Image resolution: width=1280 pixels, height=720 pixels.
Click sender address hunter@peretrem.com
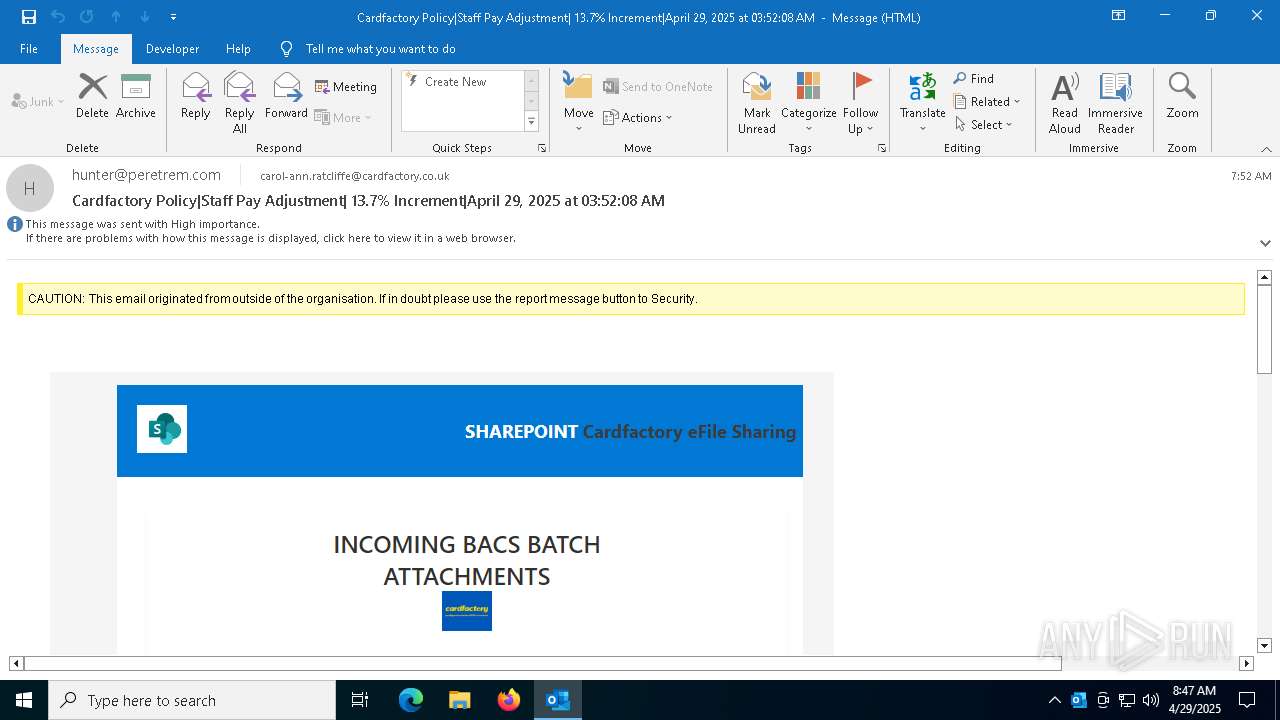[x=146, y=175]
